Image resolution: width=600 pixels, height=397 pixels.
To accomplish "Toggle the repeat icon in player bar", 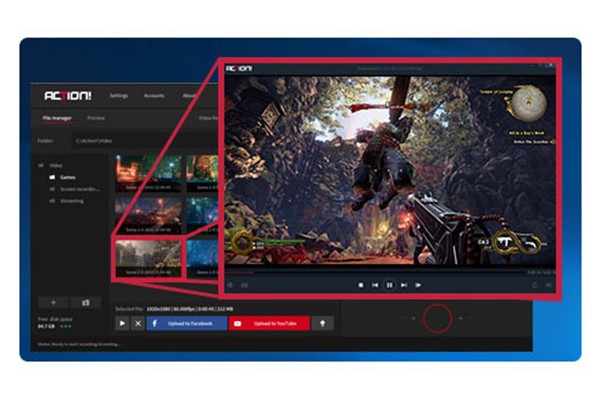I will (x=535, y=285).
